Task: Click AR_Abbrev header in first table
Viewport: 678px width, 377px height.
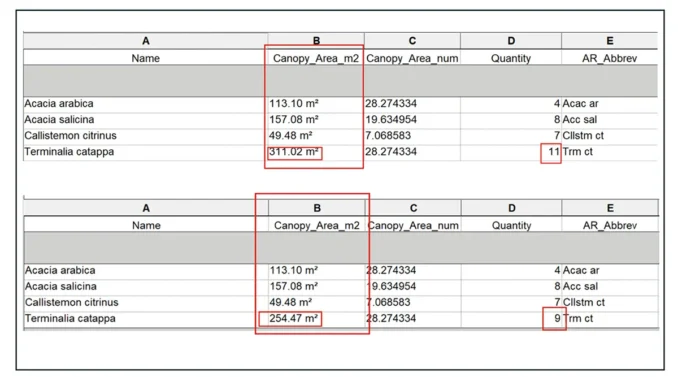Action: (609, 58)
